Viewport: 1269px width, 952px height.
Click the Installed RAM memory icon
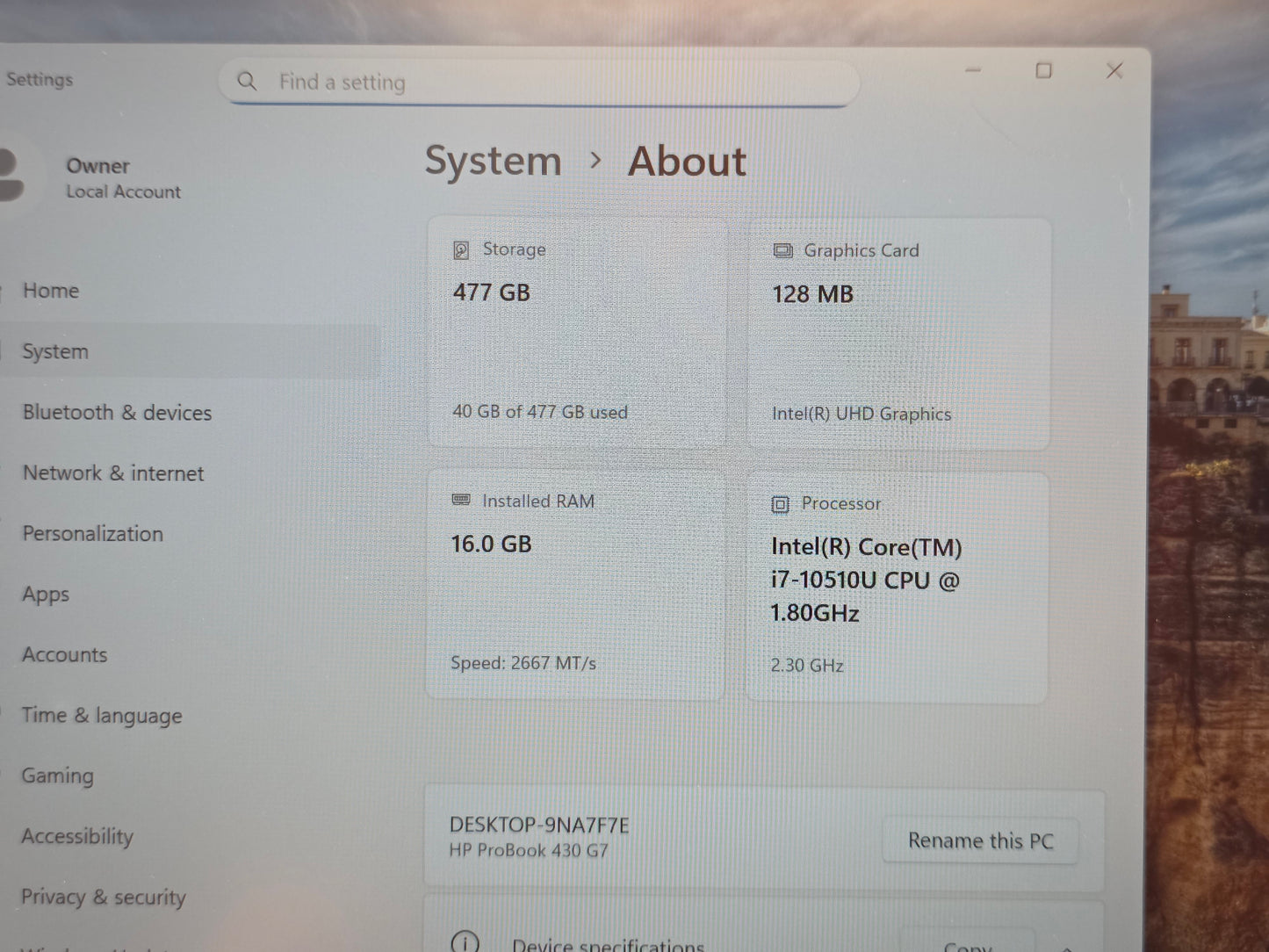coord(460,501)
